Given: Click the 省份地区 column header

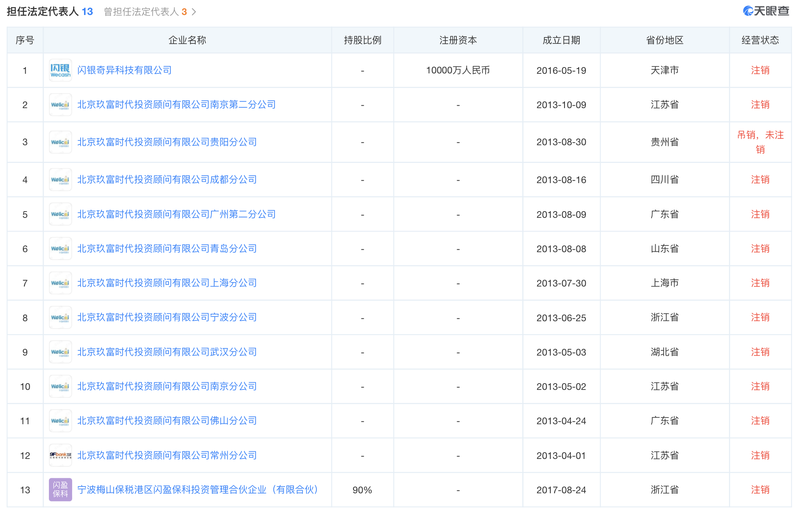Looking at the screenshot, I should (665, 40).
